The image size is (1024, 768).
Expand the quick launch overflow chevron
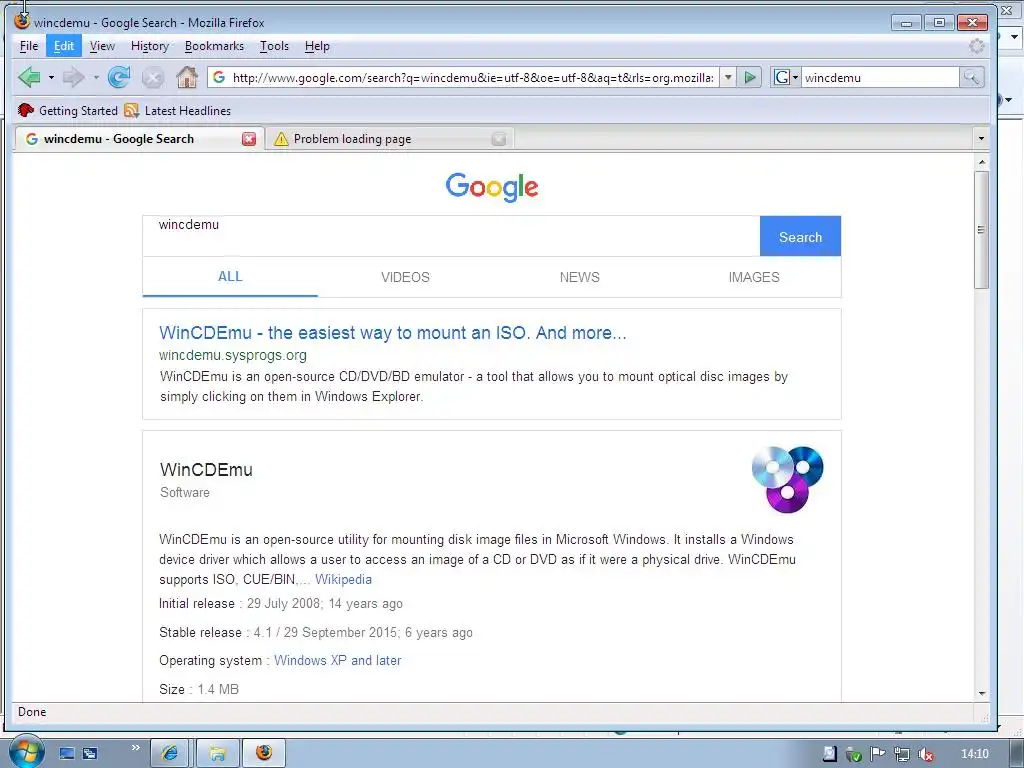point(135,748)
